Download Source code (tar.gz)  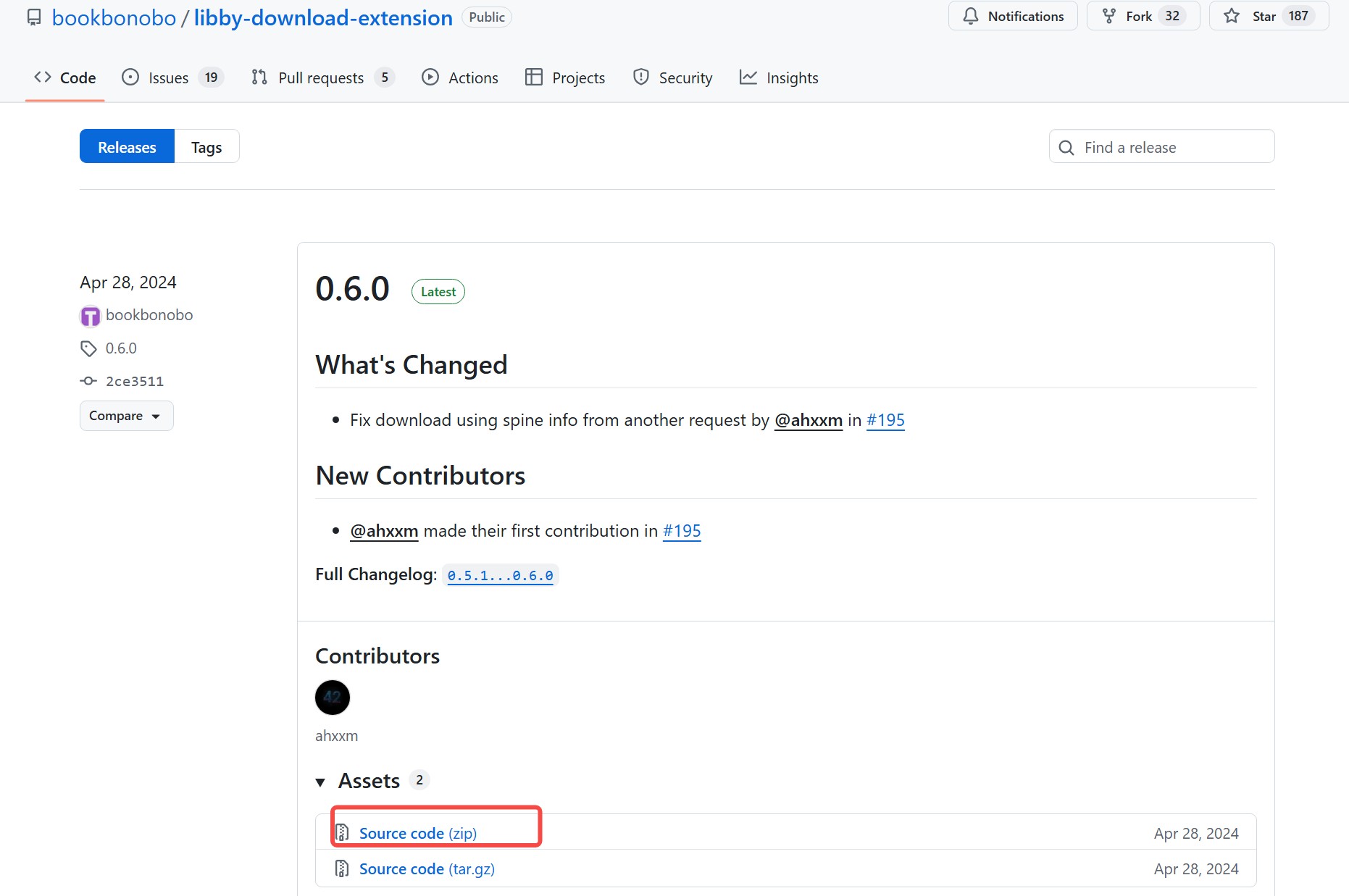pyautogui.click(x=427, y=868)
